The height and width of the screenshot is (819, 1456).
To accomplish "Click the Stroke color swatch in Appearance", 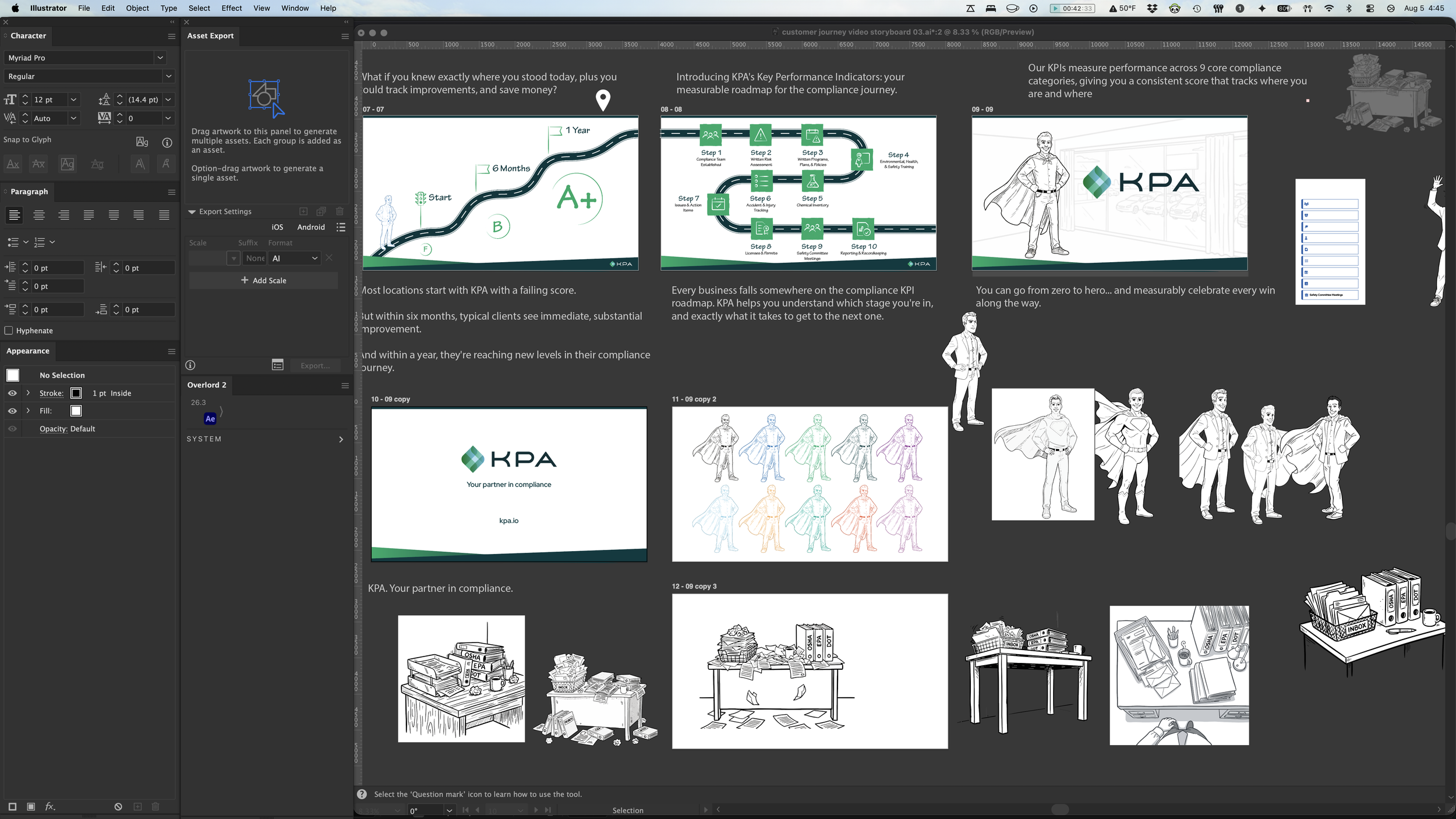I will tap(76, 393).
